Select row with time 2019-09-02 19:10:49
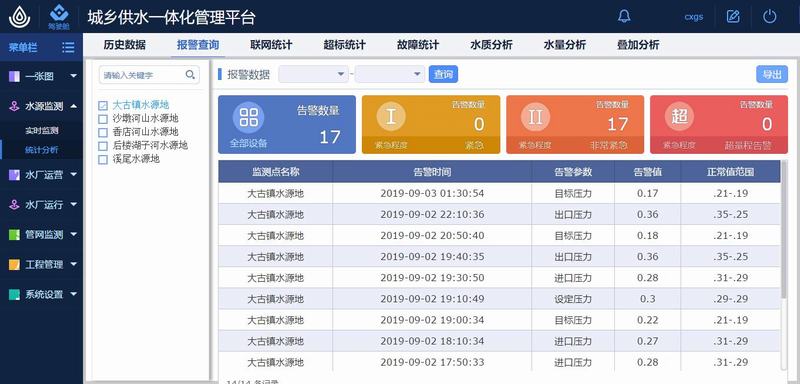800x384 pixels. pos(499,299)
